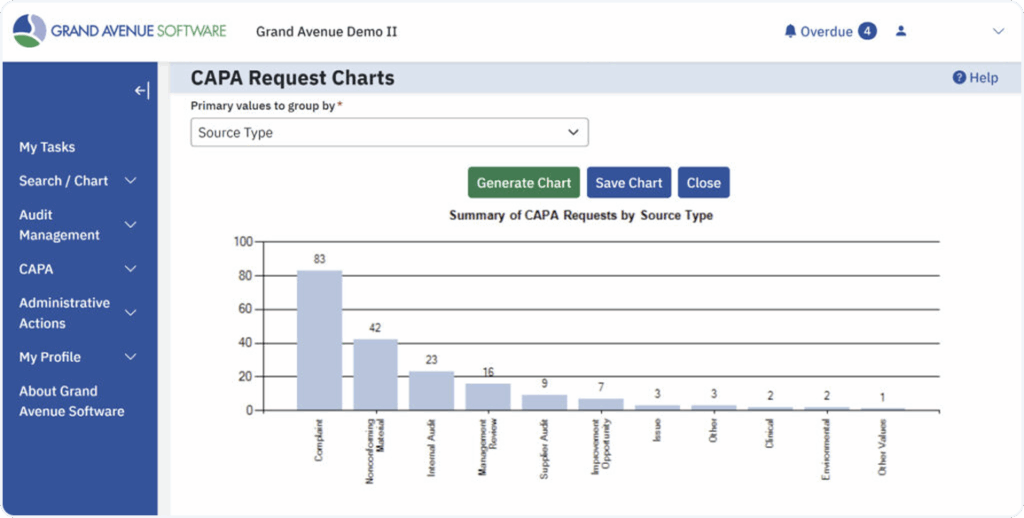
Task: Open the user profile icon
Action: pyautogui.click(x=901, y=31)
